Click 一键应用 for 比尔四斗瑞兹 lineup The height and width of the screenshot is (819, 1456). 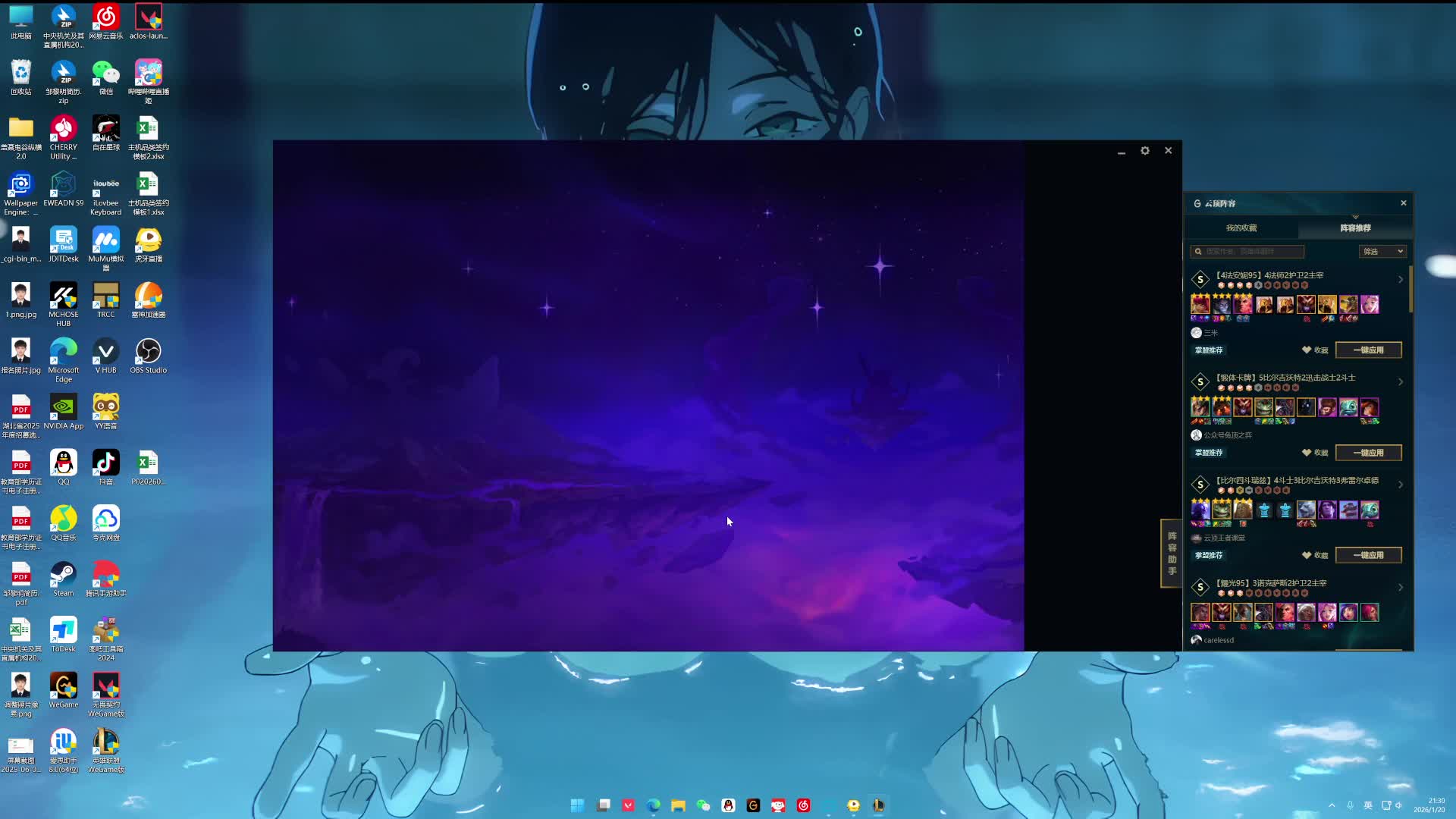[x=1368, y=555]
